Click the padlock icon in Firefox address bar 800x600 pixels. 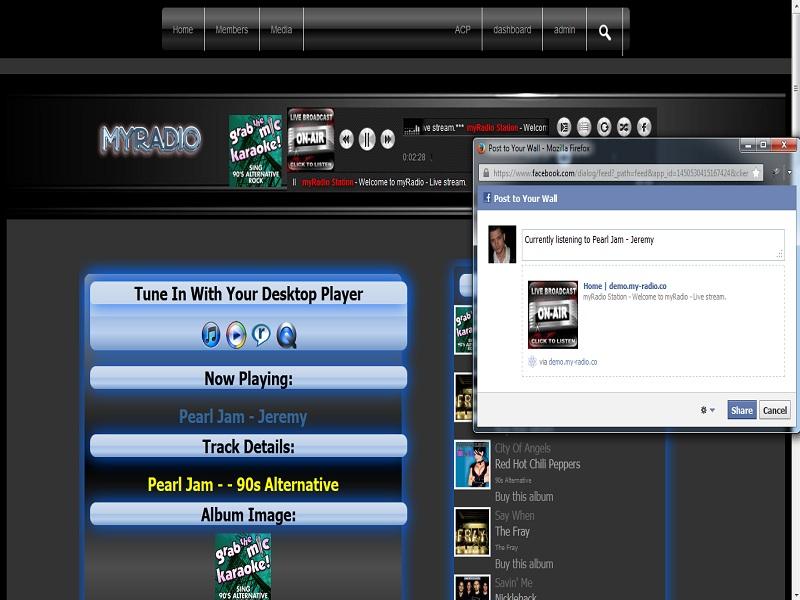[x=486, y=173]
